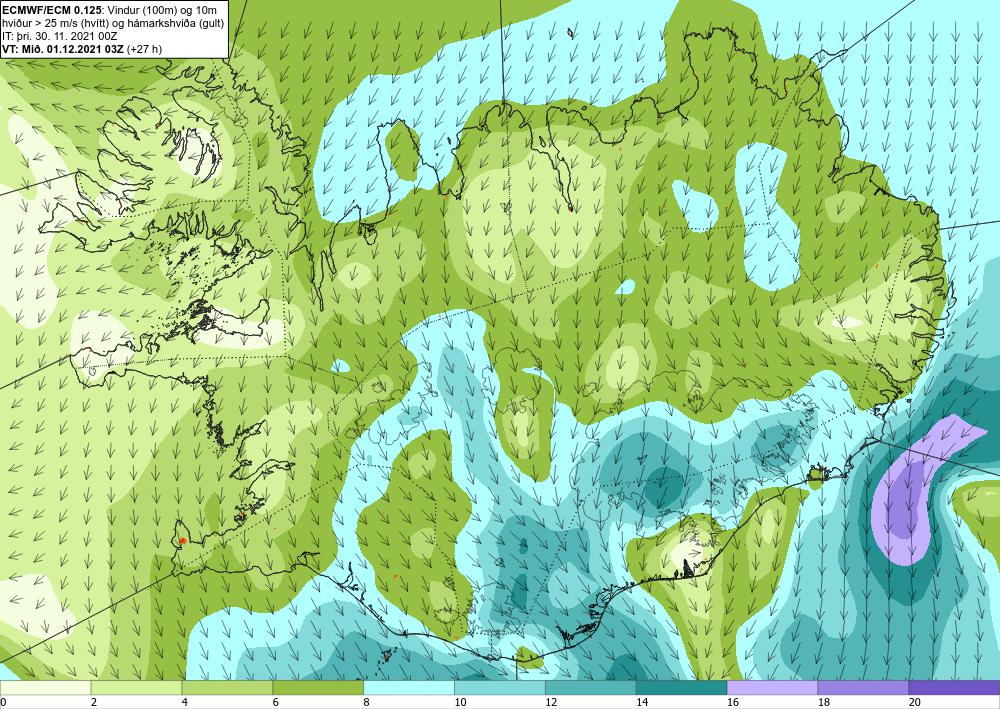The width and height of the screenshot is (1000, 709).
Task: Click the "IT: þri. 30. 11. 2021 00Z" line
Action: [61, 36]
